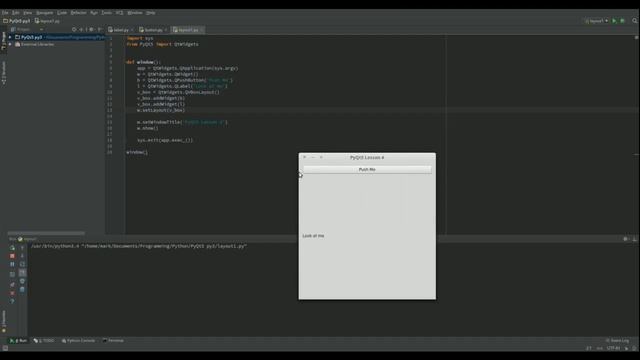Toggle the Structure tool window side tab

pyautogui.click(x=4, y=73)
